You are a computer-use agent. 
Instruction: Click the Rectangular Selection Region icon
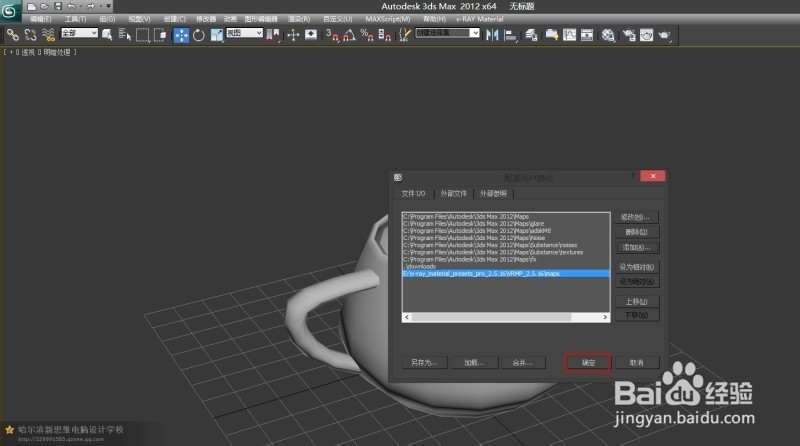(x=143, y=34)
